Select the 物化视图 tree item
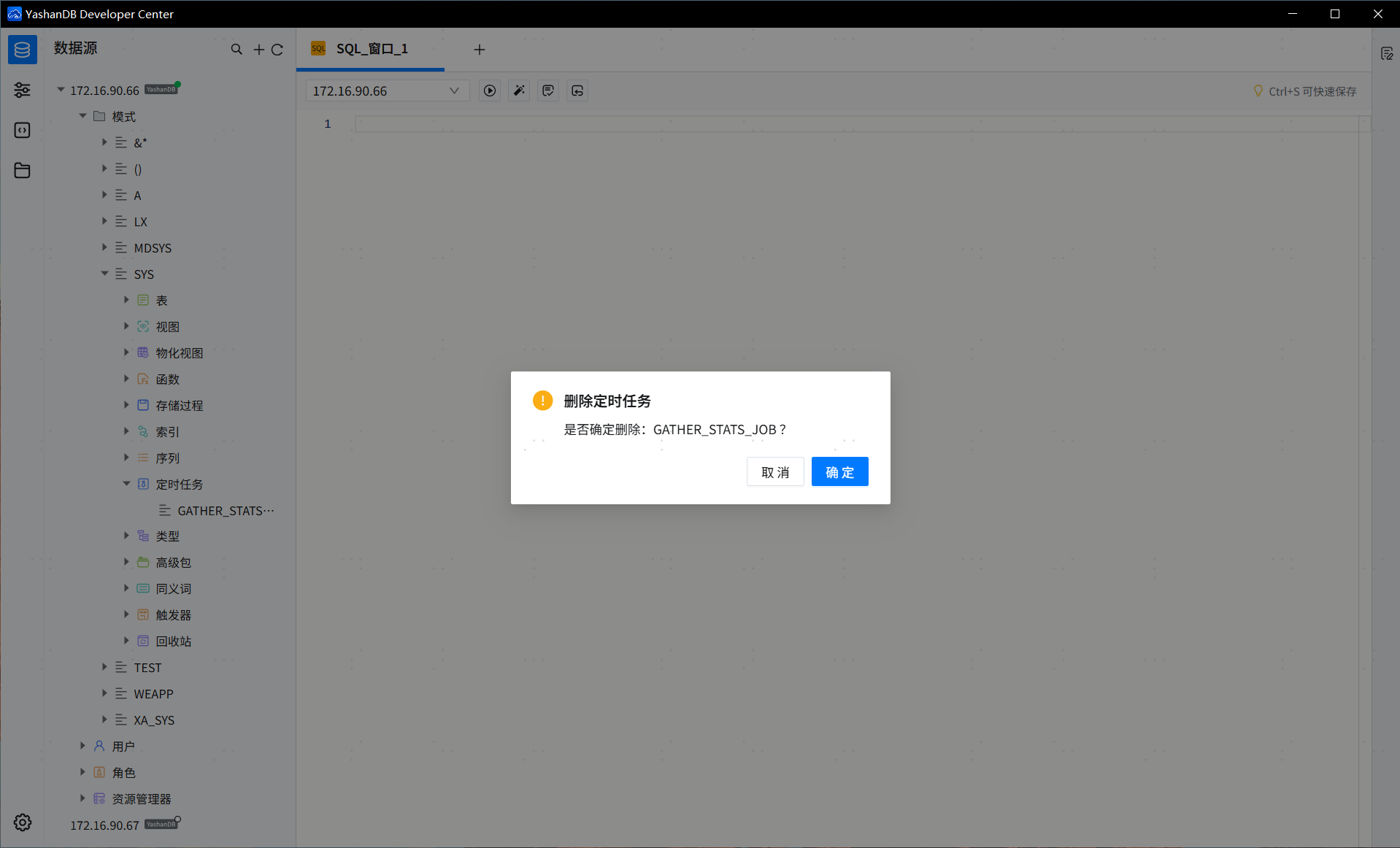This screenshot has height=848, width=1400. [x=180, y=353]
